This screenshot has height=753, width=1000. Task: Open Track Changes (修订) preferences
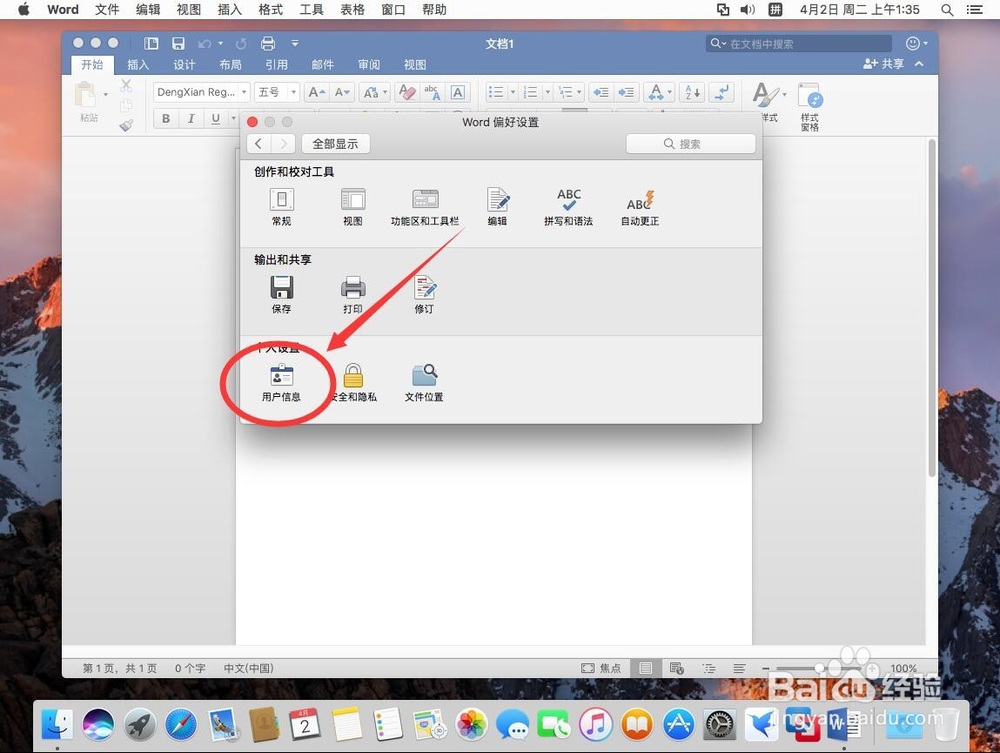(x=424, y=295)
